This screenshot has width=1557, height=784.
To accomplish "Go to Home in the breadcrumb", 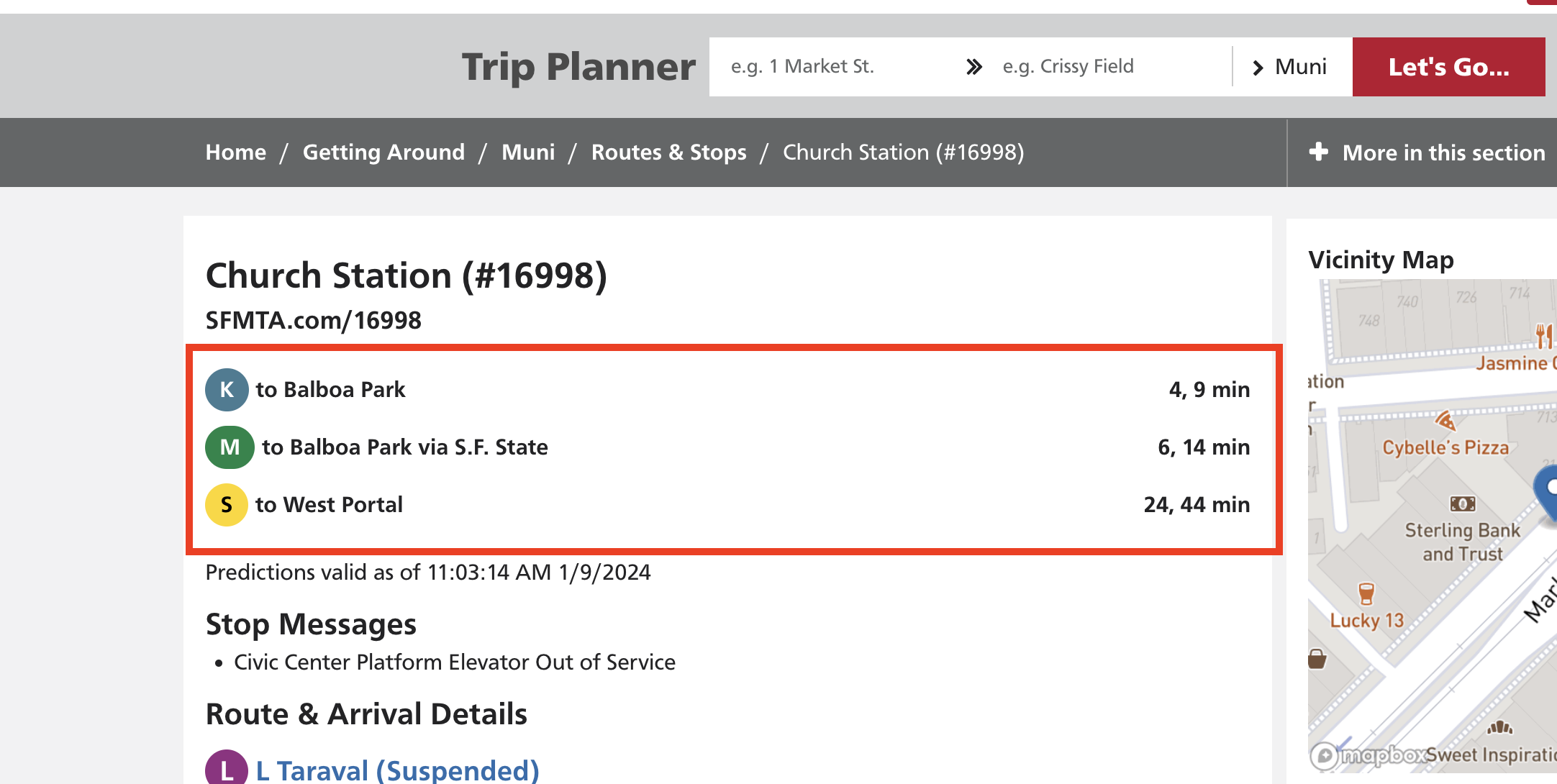I will (236, 152).
